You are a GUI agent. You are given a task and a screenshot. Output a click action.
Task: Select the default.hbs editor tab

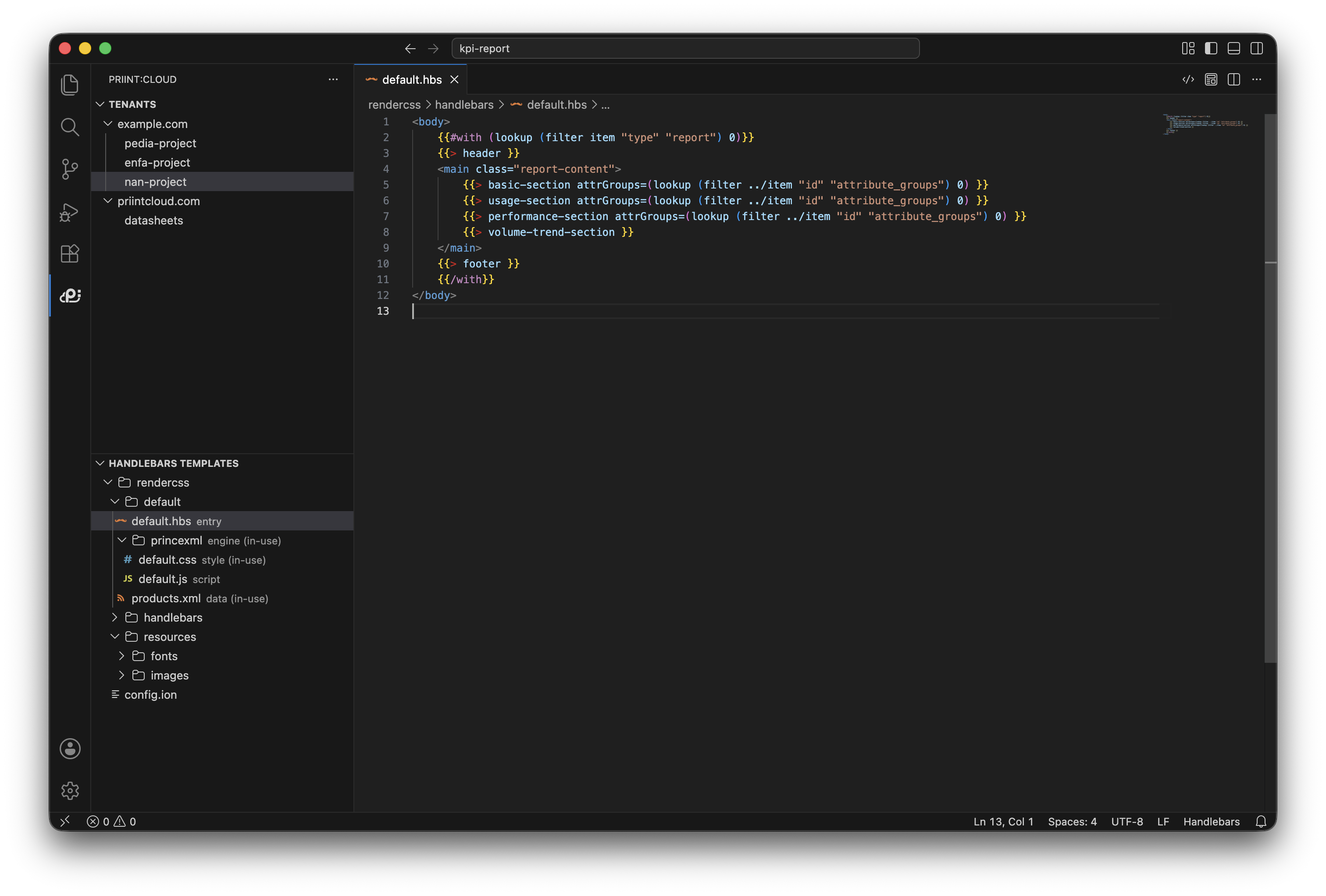[410, 79]
